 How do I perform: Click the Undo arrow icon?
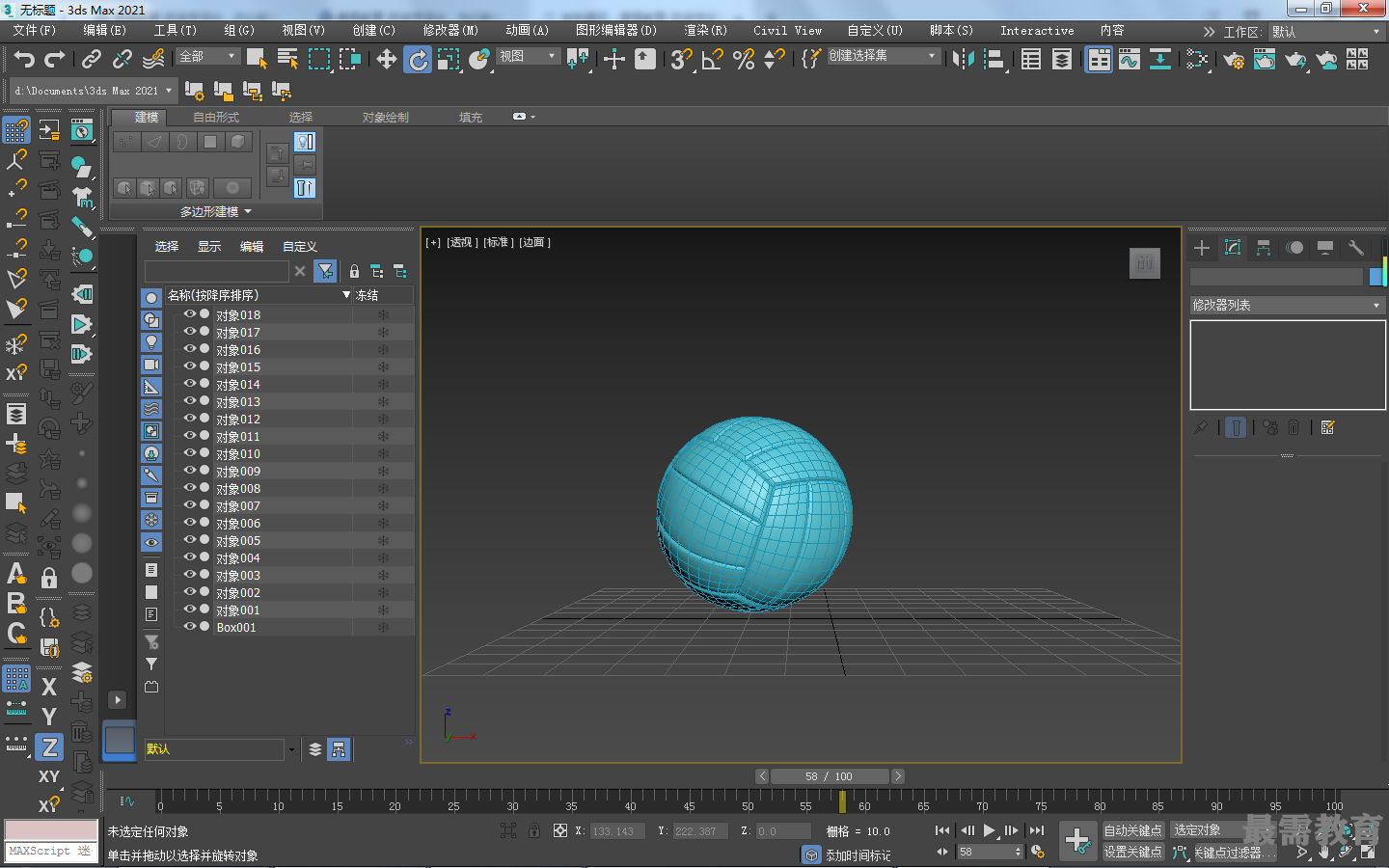pyautogui.click(x=24, y=60)
